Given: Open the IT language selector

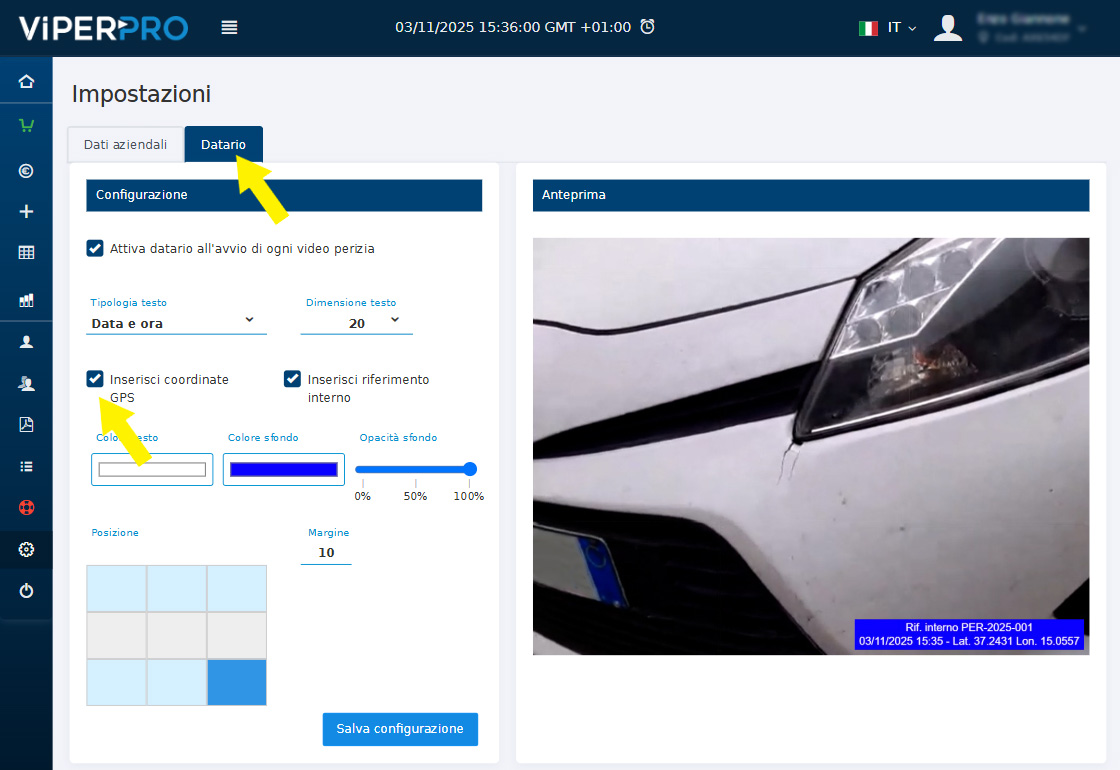Looking at the screenshot, I should (x=887, y=28).
